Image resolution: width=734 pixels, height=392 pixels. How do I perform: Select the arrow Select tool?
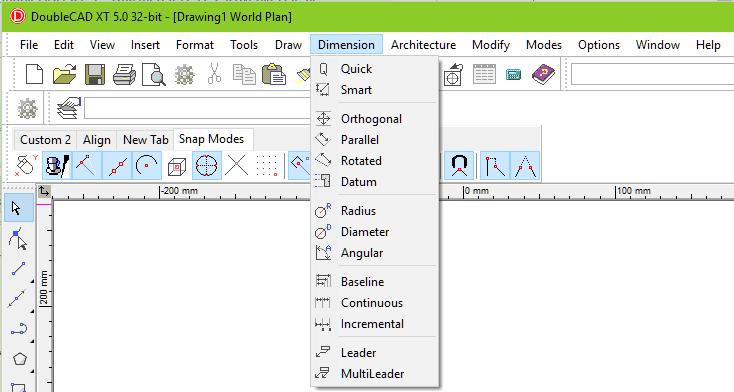point(18,208)
